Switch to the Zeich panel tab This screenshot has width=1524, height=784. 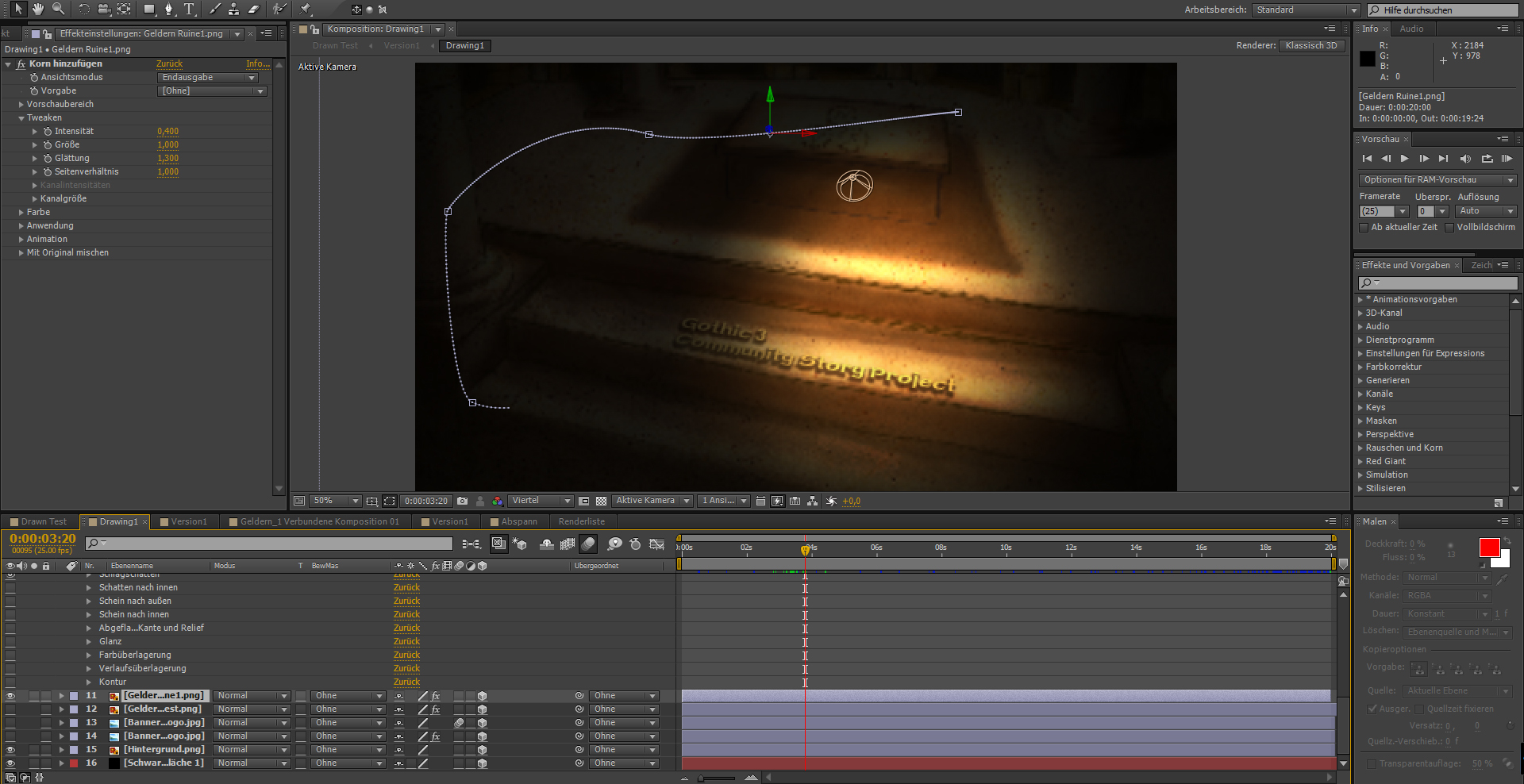tap(1481, 265)
